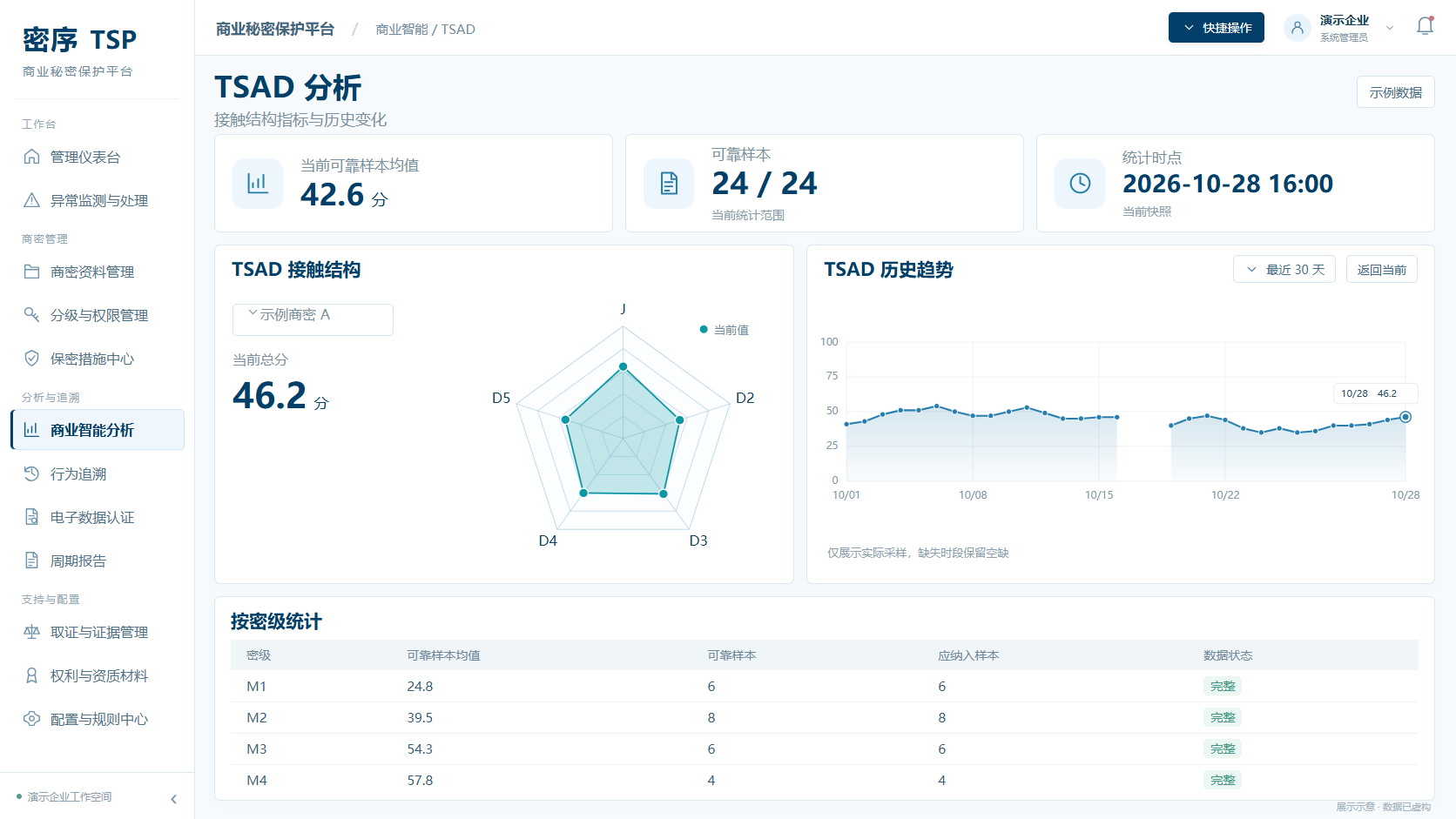Click the report icon beside 周期报告
1456x819 pixels.
click(32, 561)
